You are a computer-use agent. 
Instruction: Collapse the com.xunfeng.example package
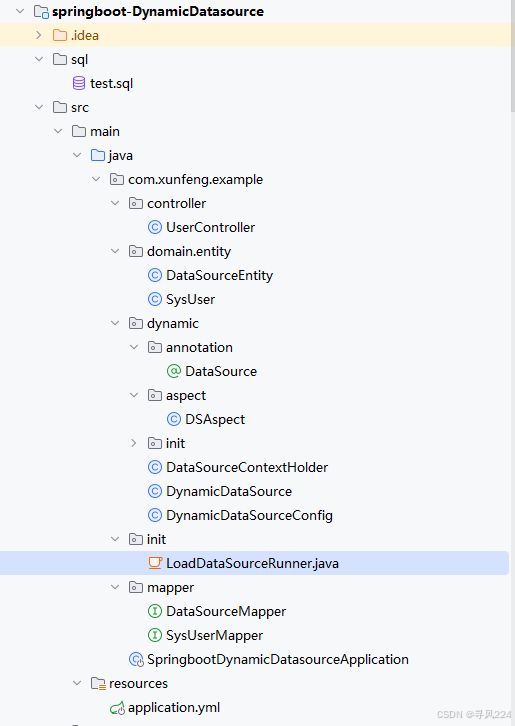(x=96, y=179)
